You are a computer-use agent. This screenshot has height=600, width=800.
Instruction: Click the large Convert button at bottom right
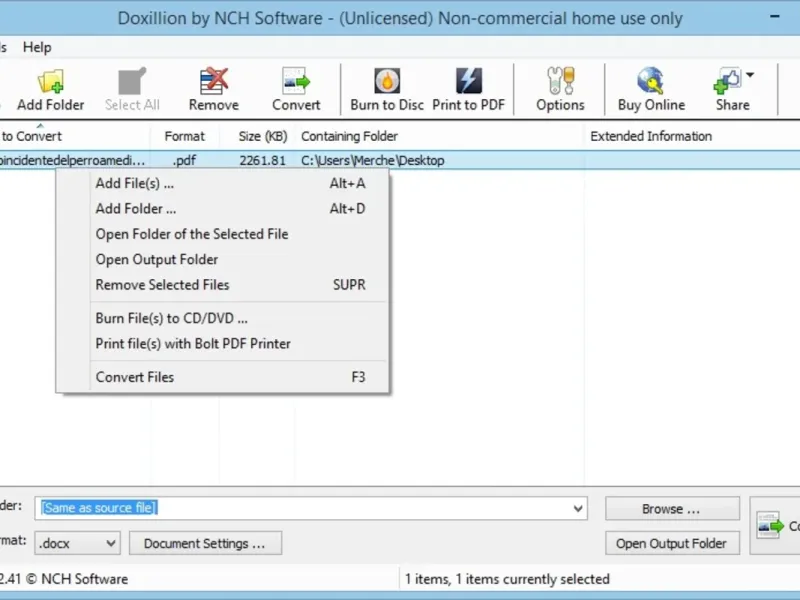point(775,526)
